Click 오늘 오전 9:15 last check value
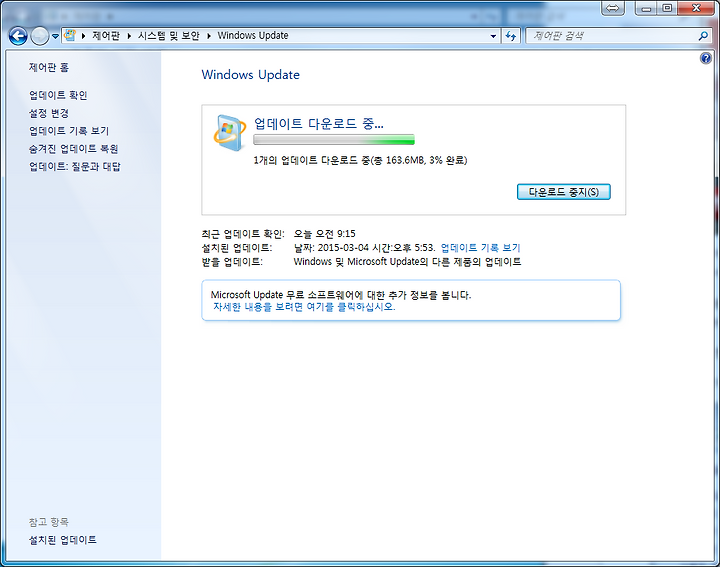This screenshot has width=720, height=567. click(325, 234)
